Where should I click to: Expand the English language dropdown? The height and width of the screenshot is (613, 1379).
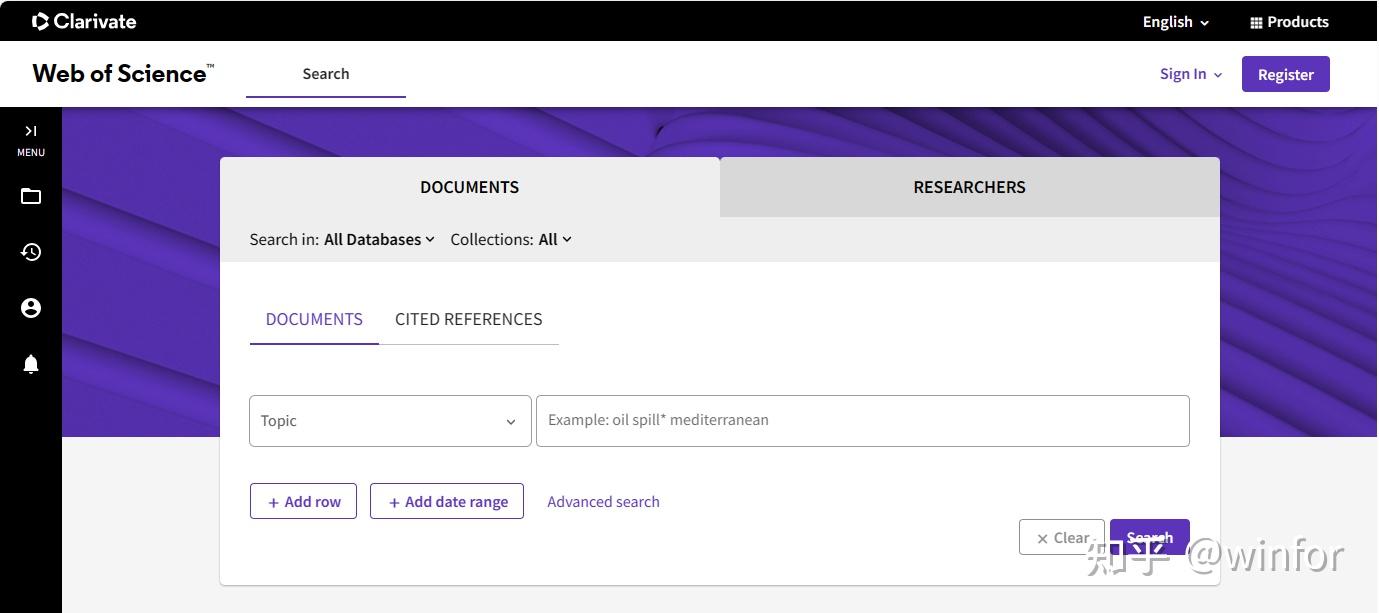[1176, 22]
